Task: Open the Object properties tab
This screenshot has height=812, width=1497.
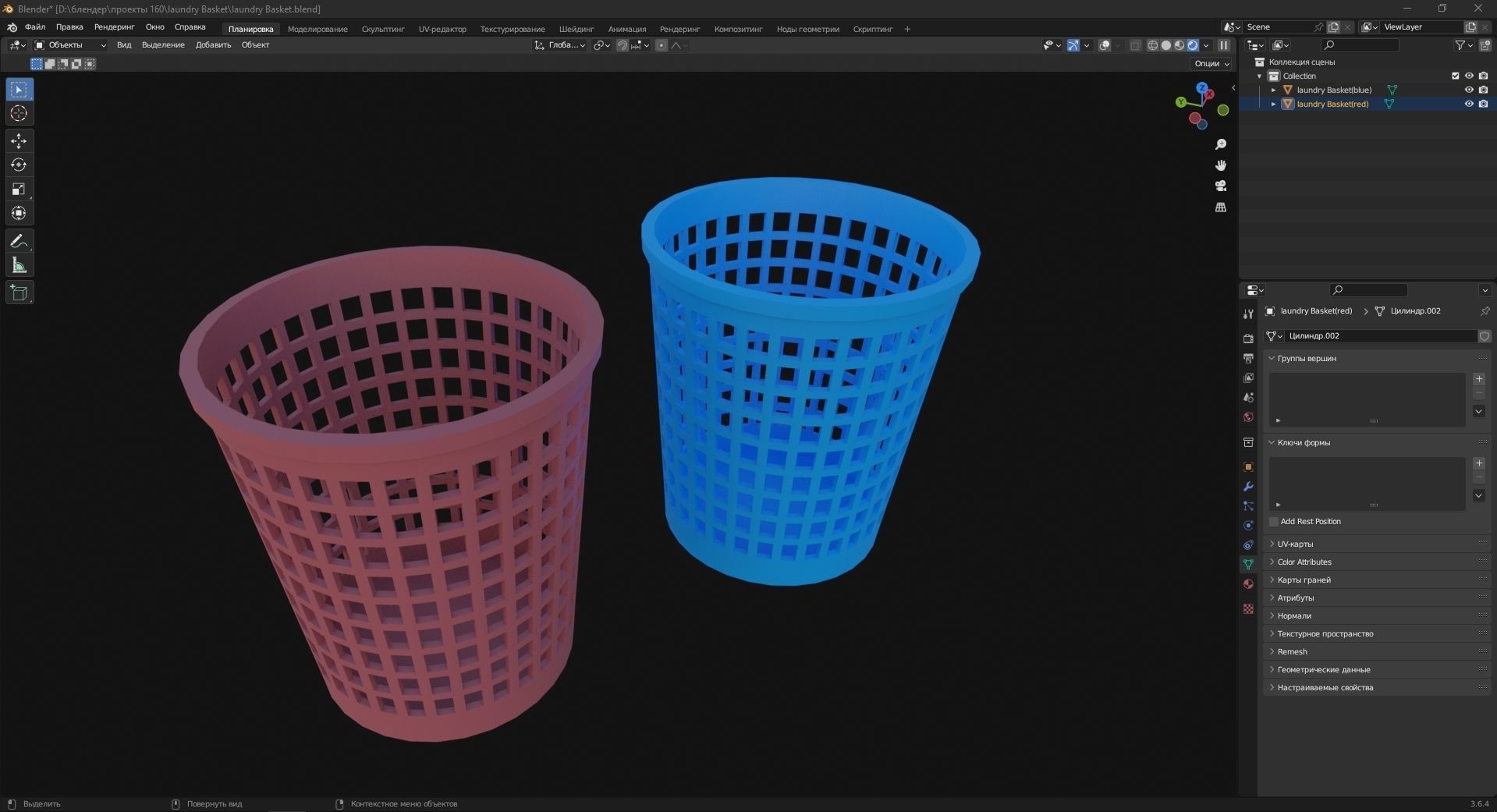Action: 1248,467
